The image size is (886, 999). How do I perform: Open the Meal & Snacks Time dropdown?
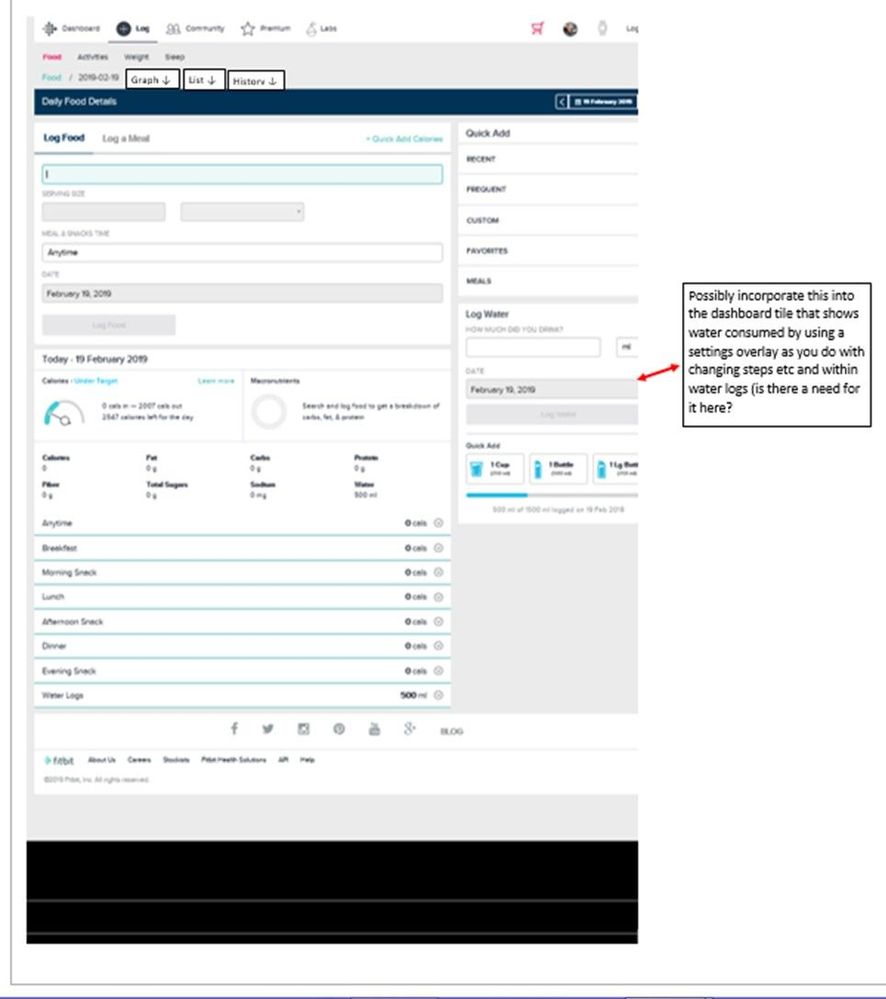point(242,253)
